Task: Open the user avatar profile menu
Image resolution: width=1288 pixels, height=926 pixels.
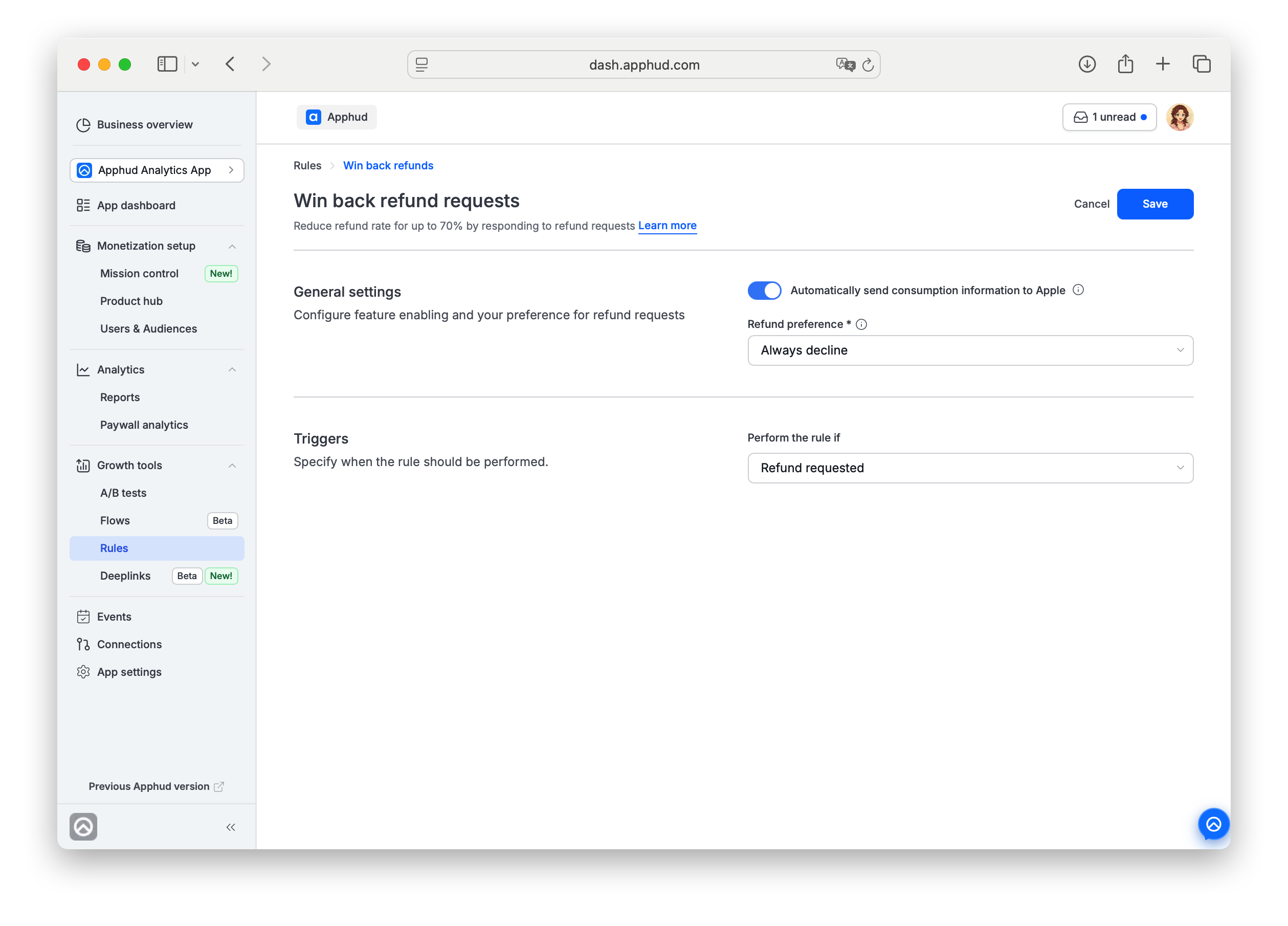Action: 1180,117
